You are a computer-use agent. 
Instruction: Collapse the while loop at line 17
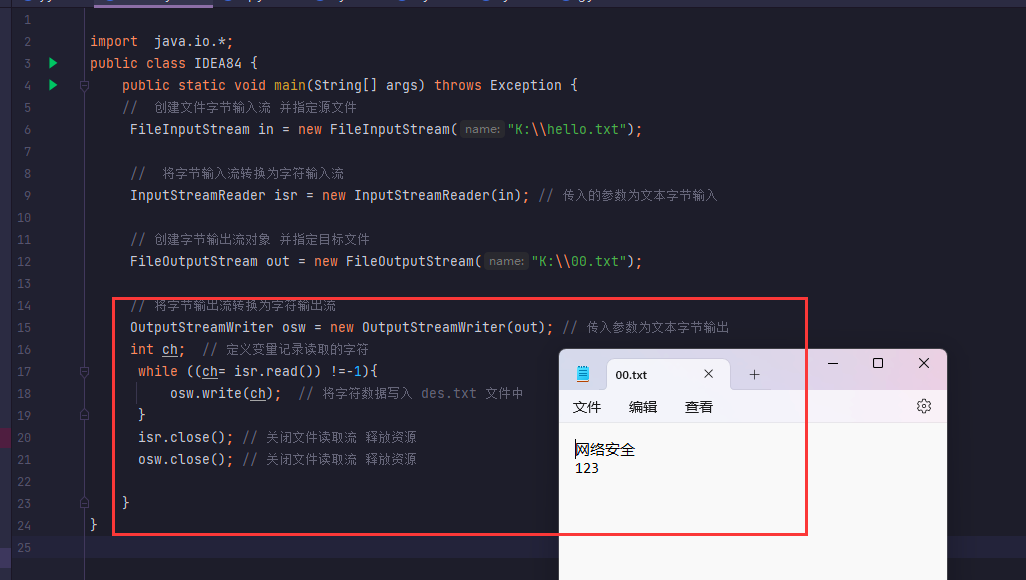(x=85, y=372)
